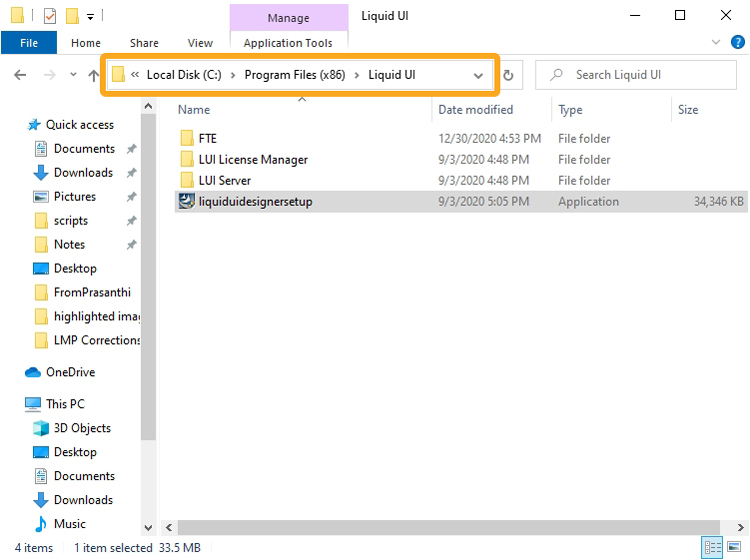Select the OneDrive cloud icon in sidebar
Screen dimensions: 750x560
point(33,372)
